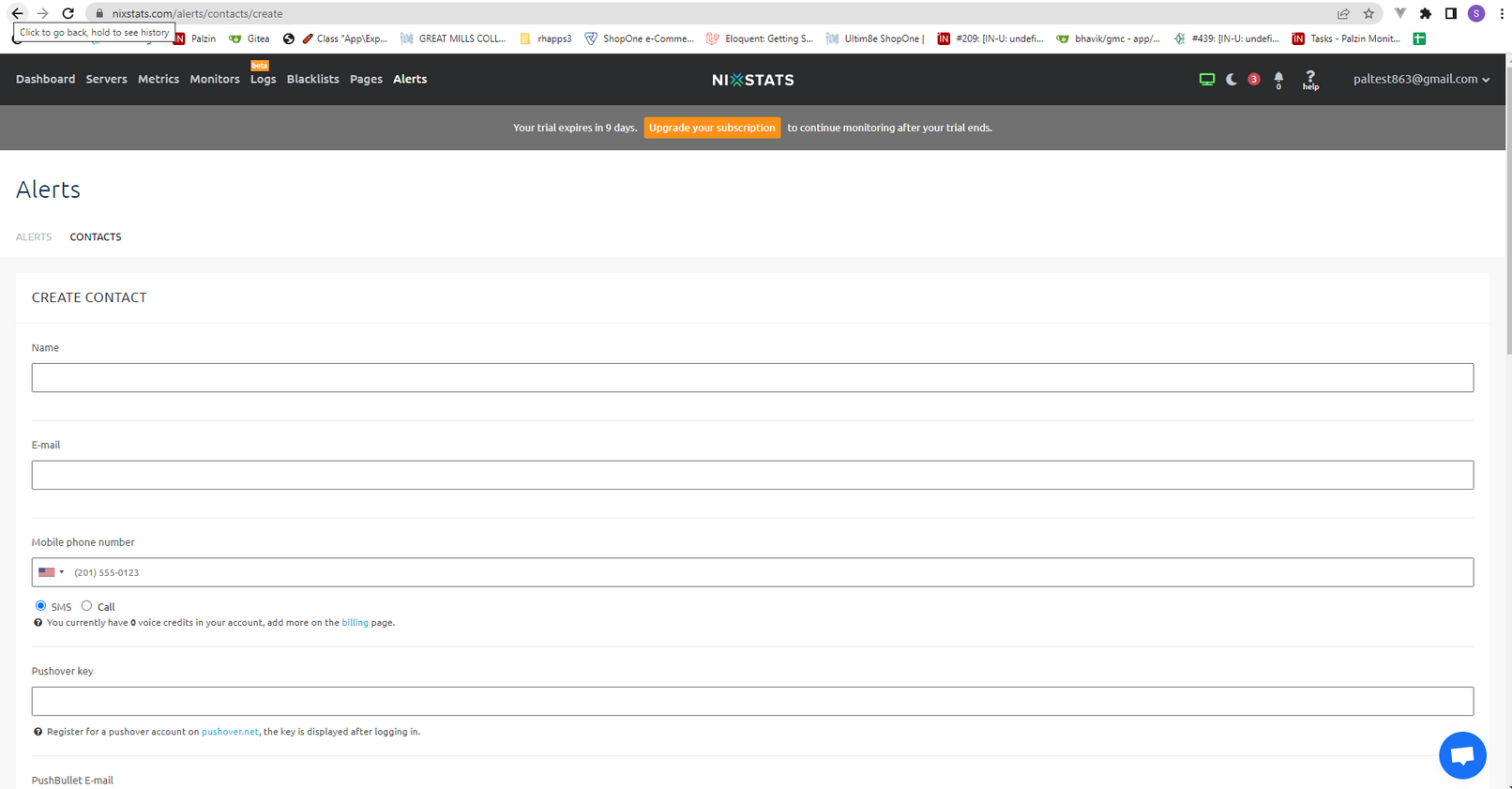The width and height of the screenshot is (1512, 789).
Task: Click the green monitor icon in header
Action: pyautogui.click(x=1207, y=80)
